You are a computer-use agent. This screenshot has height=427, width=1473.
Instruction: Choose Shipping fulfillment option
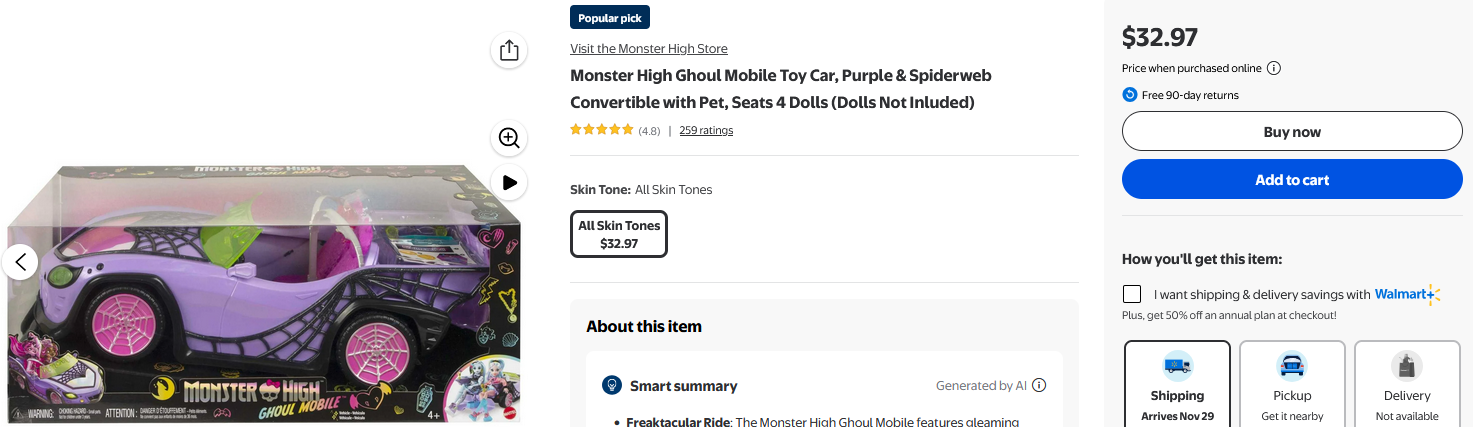1177,384
